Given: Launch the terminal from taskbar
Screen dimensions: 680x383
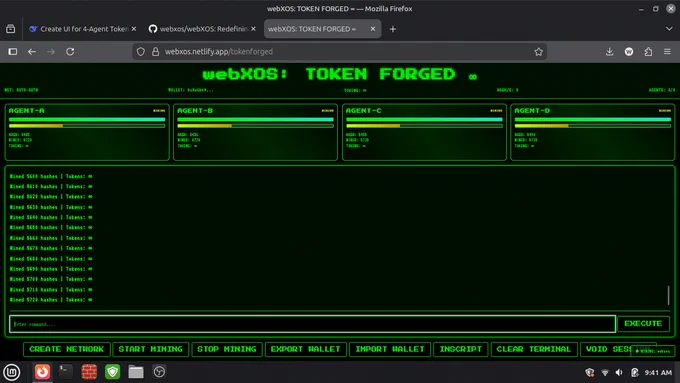Looking at the screenshot, I should [x=65, y=372].
